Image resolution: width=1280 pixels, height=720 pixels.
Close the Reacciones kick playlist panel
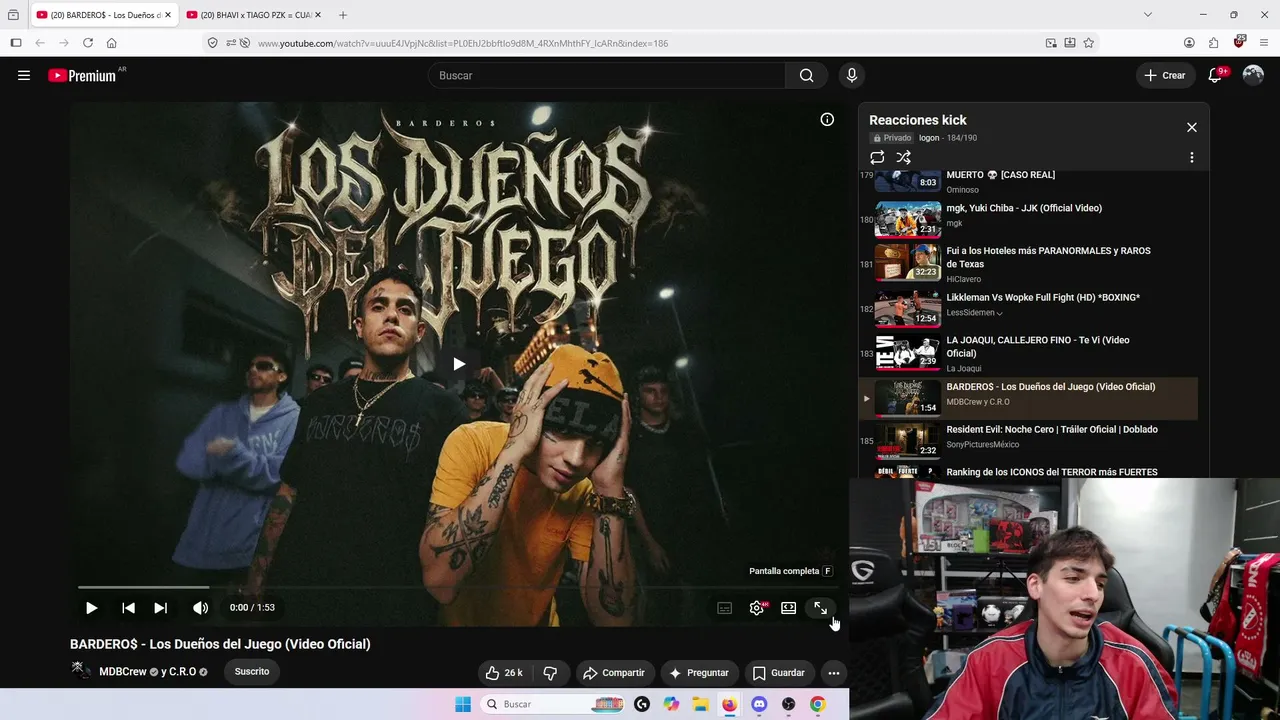(1191, 127)
